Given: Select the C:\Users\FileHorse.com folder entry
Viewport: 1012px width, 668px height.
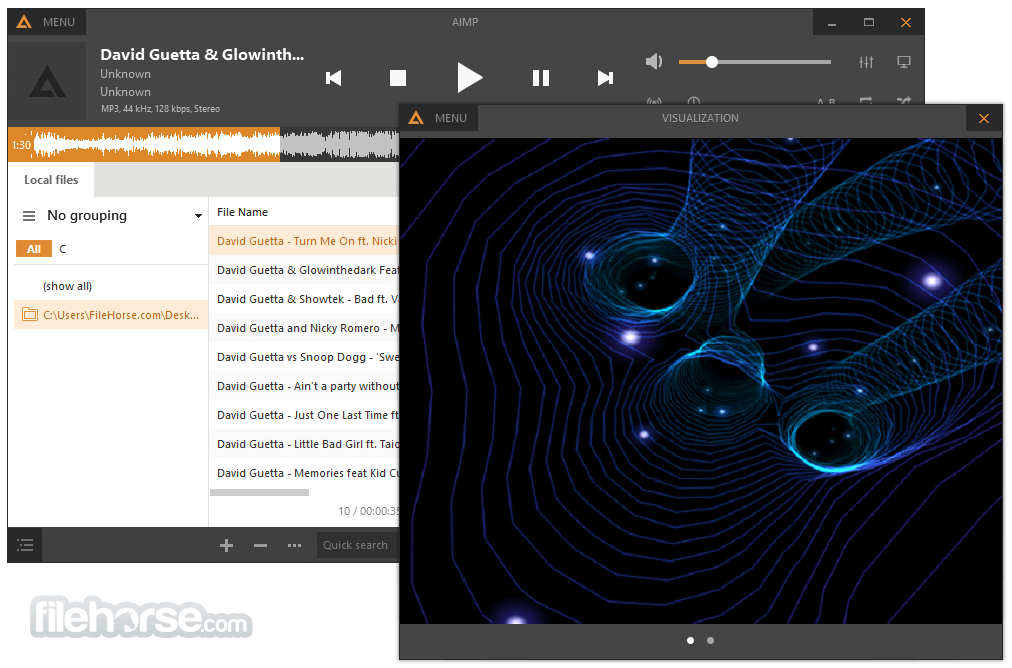Looking at the screenshot, I should pyautogui.click(x=111, y=315).
